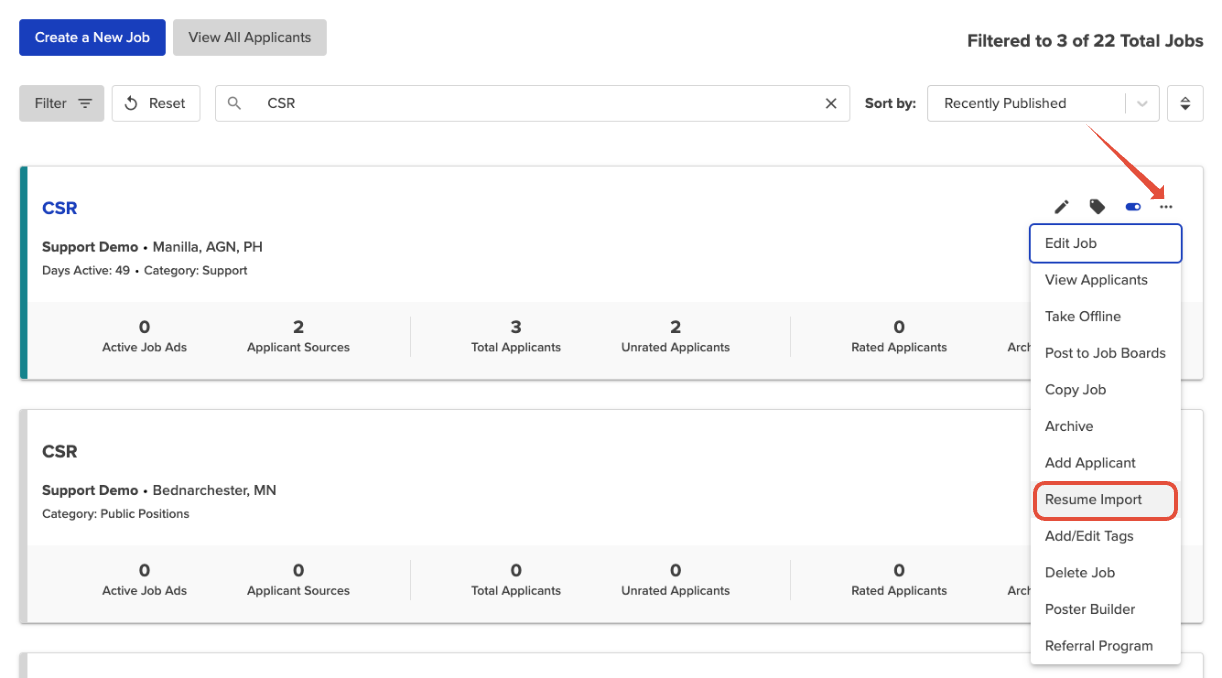The width and height of the screenshot is (1222, 678).
Task: Click the Sort by dropdown chevron
Action: coord(1142,103)
